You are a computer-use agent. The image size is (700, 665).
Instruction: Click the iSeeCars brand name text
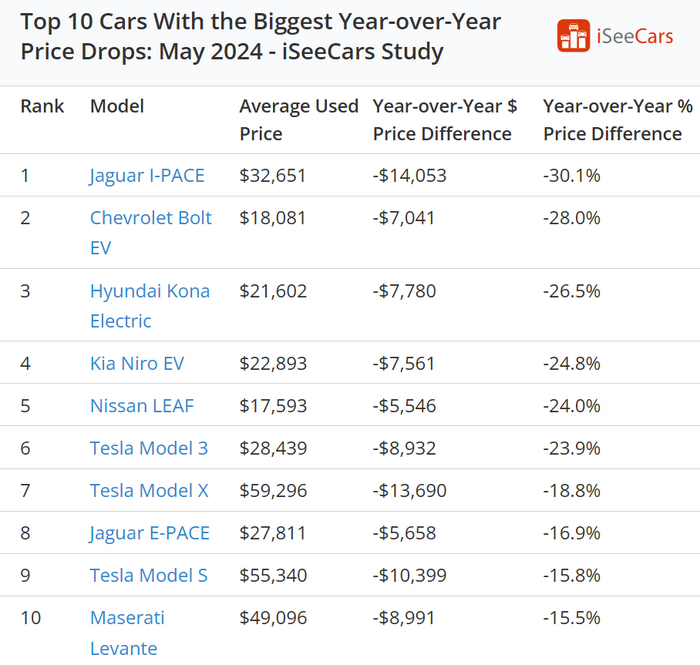pos(635,37)
